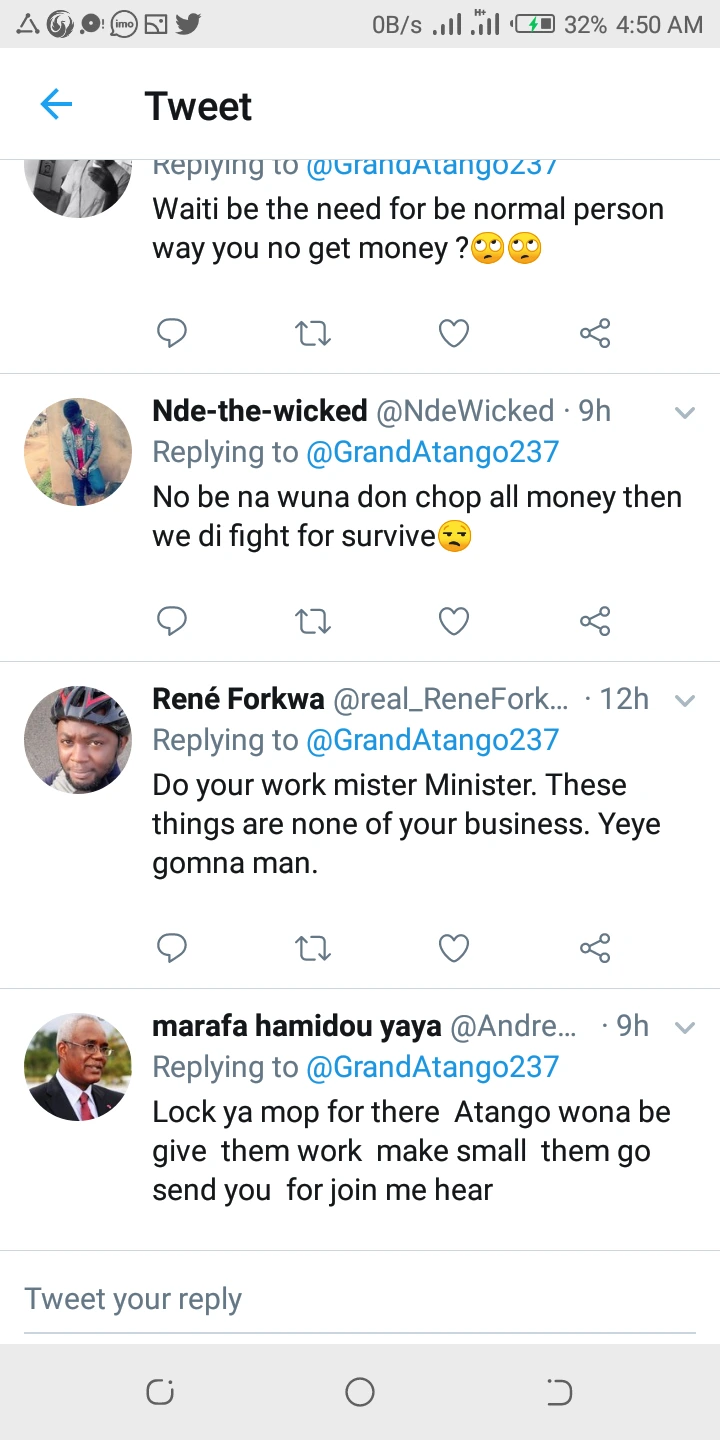This screenshot has width=720, height=1440.
Task: Open marafa hamidou yaya's profile avatar
Action: pos(78,1067)
